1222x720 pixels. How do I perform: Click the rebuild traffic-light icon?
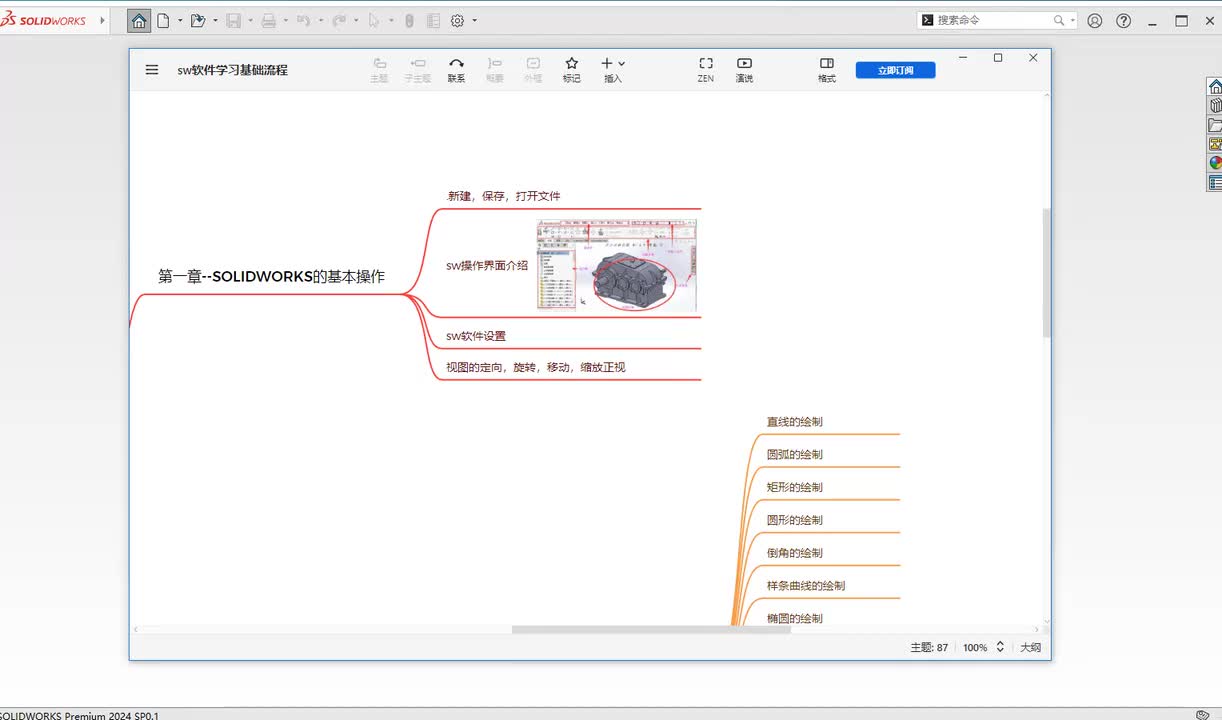click(x=409, y=20)
